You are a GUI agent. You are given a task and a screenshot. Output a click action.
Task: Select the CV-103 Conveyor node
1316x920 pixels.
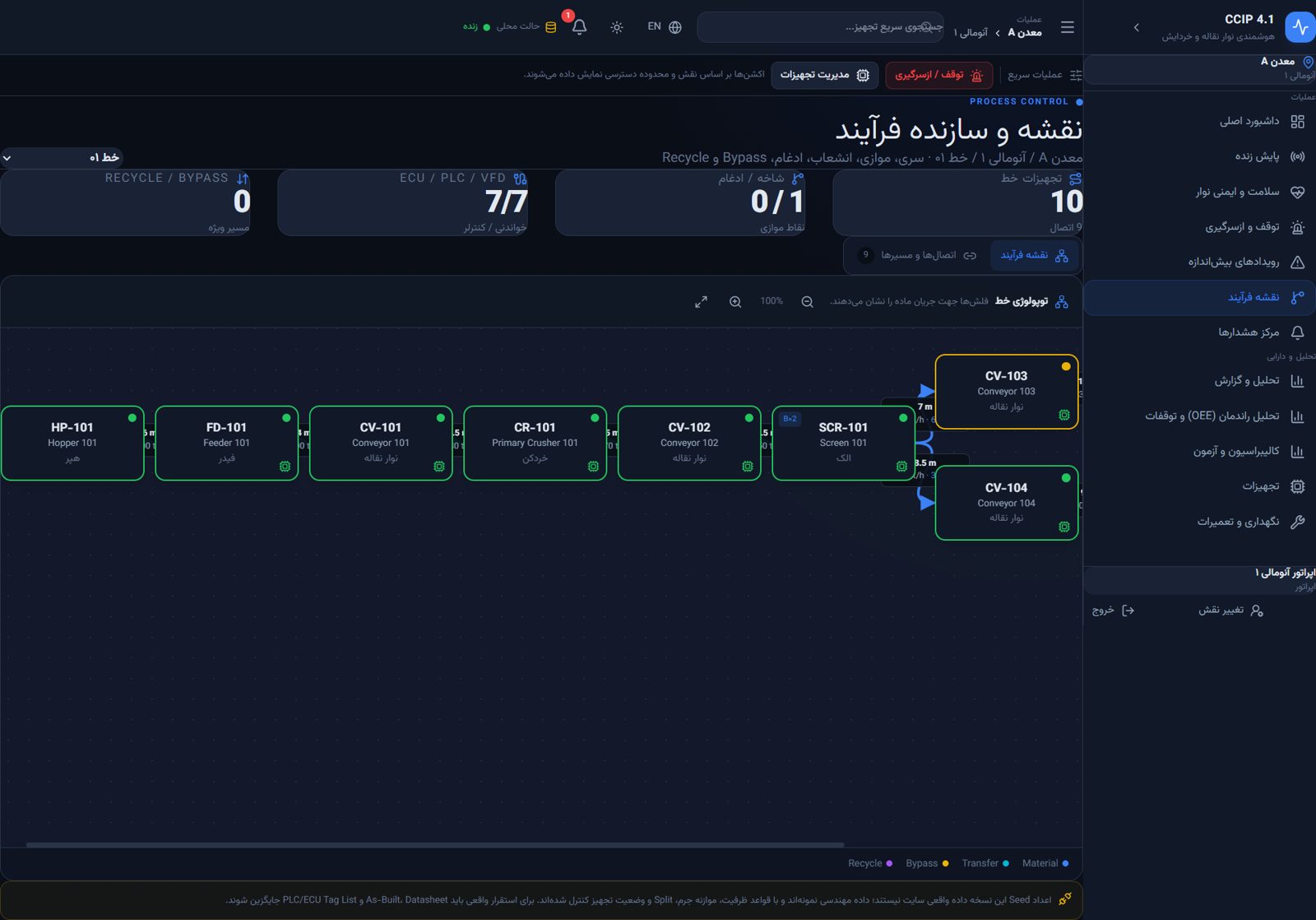point(1007,392)
